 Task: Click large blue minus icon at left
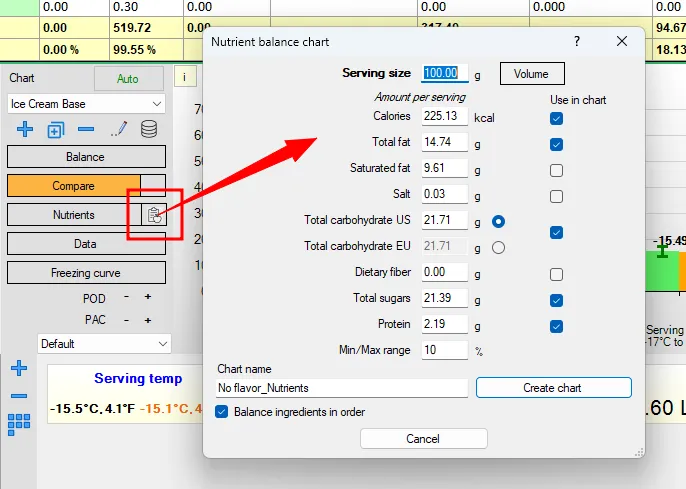click(19, 396)
